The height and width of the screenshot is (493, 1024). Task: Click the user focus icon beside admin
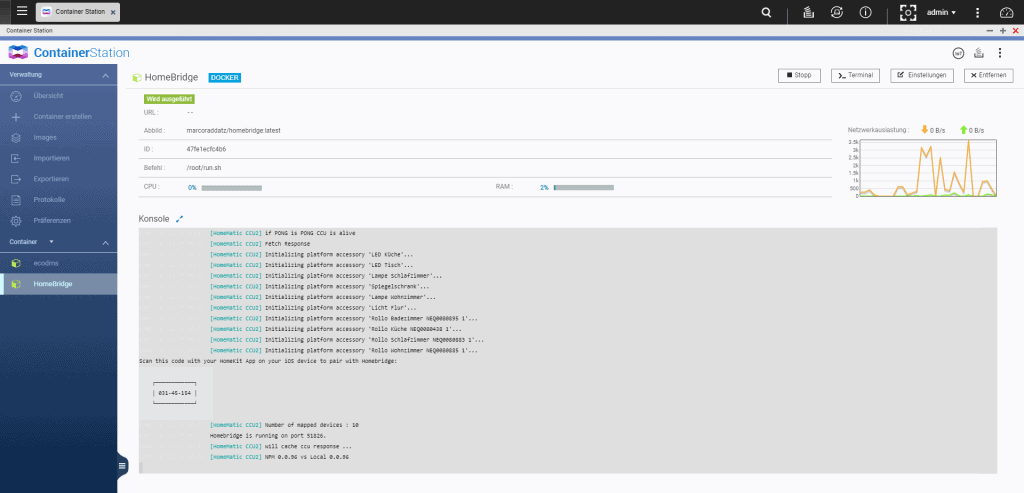pos(908,12)
